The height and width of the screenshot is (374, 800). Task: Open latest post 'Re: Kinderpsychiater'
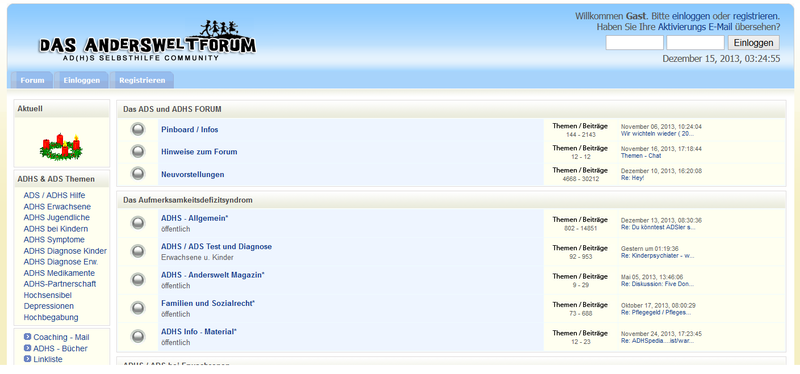pos(657,256)
